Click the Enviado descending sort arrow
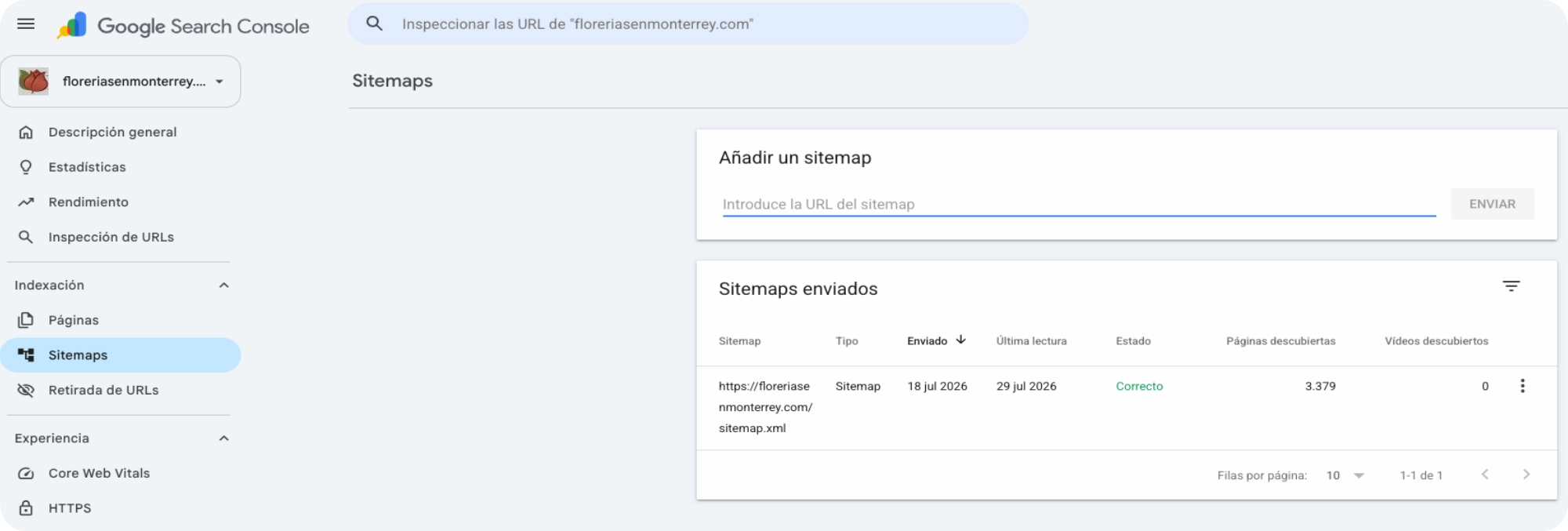Screen dimensions: 1568x531 [960, 340]
